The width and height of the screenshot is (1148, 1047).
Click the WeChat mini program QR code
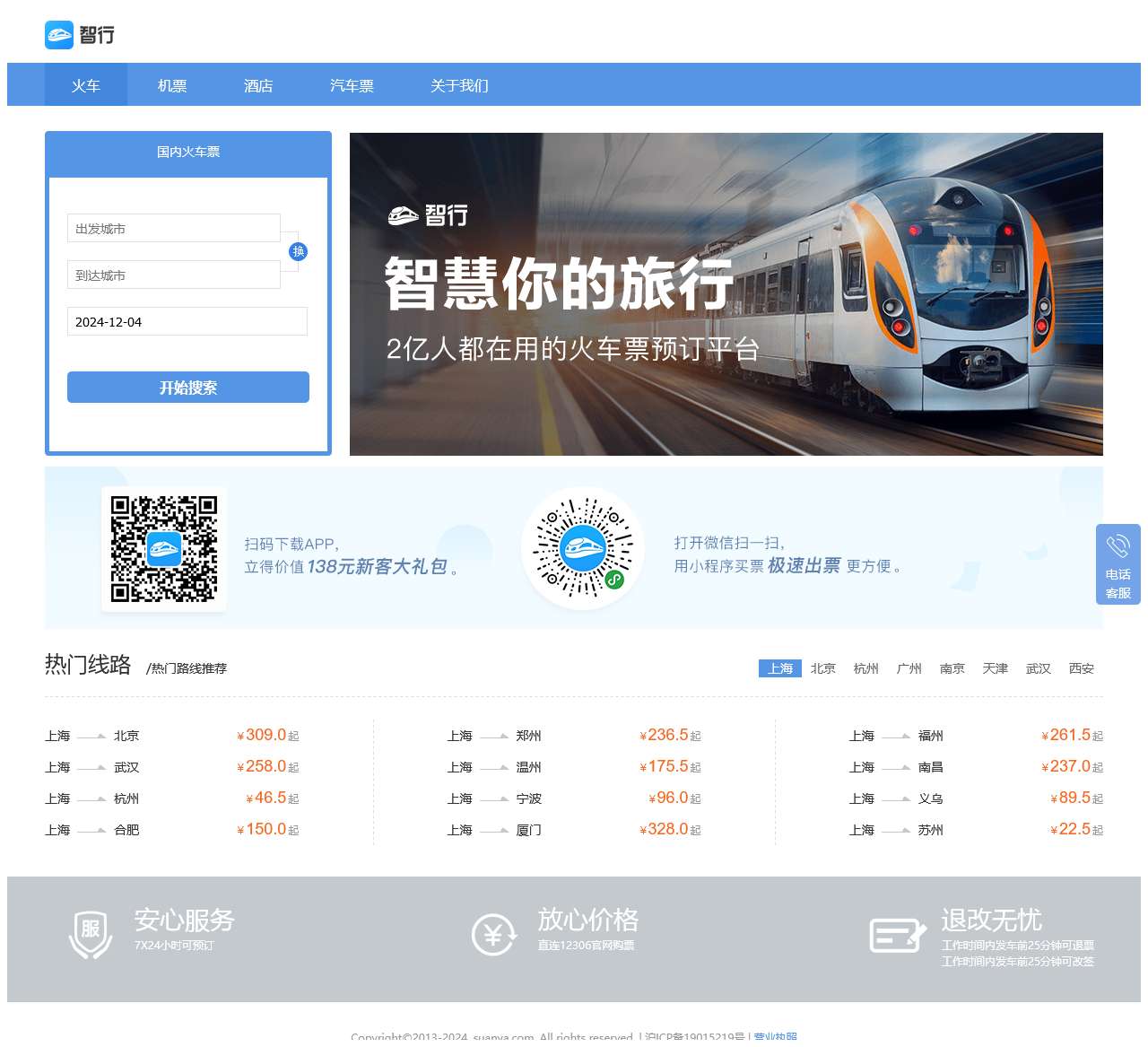[583, 548]
